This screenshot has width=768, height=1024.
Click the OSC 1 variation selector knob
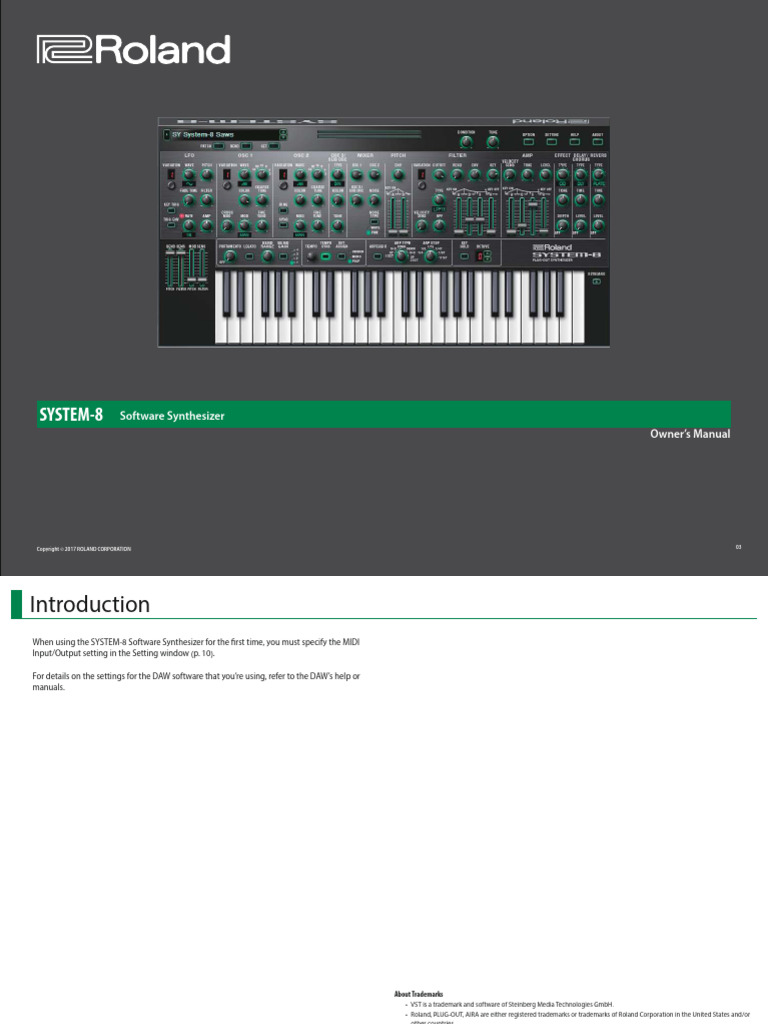point(227,185)
